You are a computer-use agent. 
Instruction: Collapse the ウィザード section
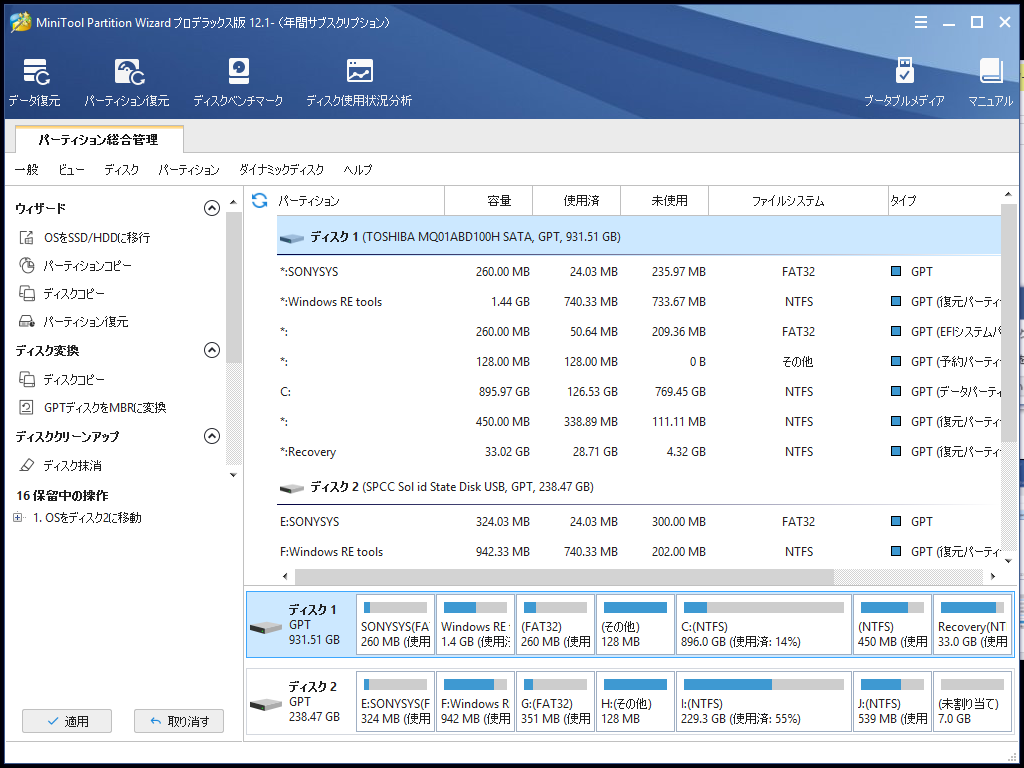coord(212,208)
